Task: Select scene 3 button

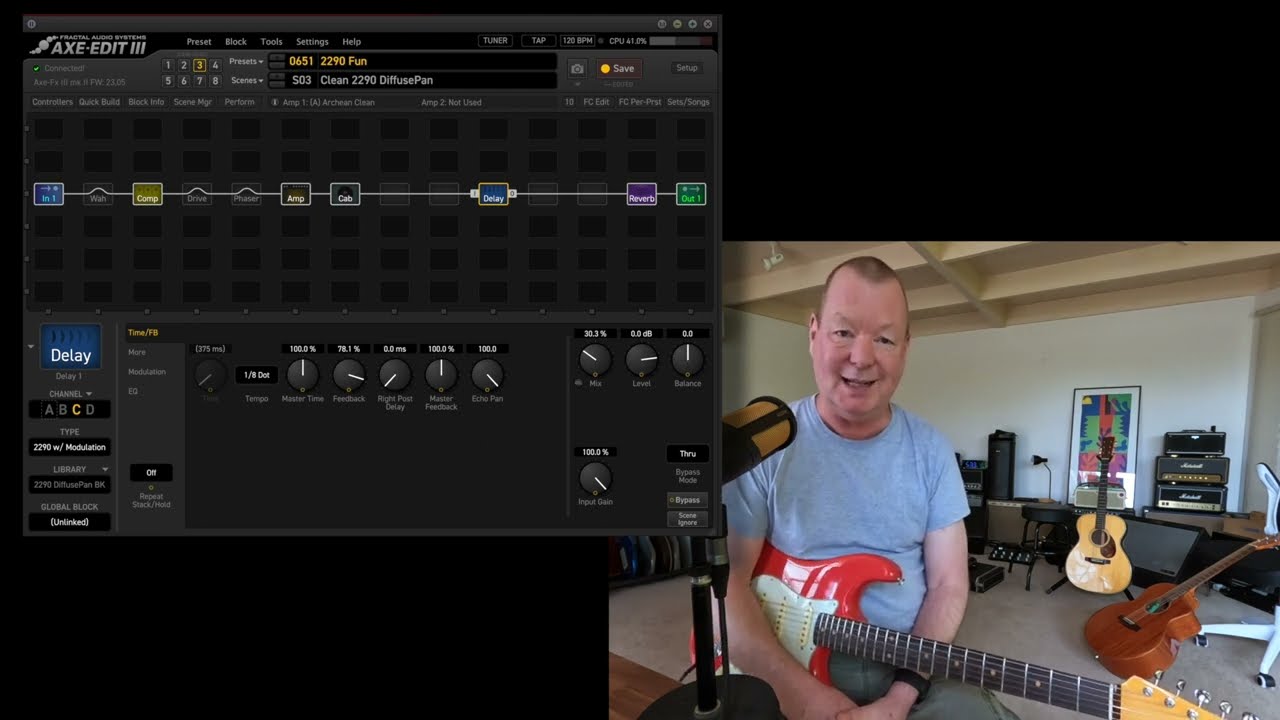Action: pyautogui.click(x=200, y=65)
